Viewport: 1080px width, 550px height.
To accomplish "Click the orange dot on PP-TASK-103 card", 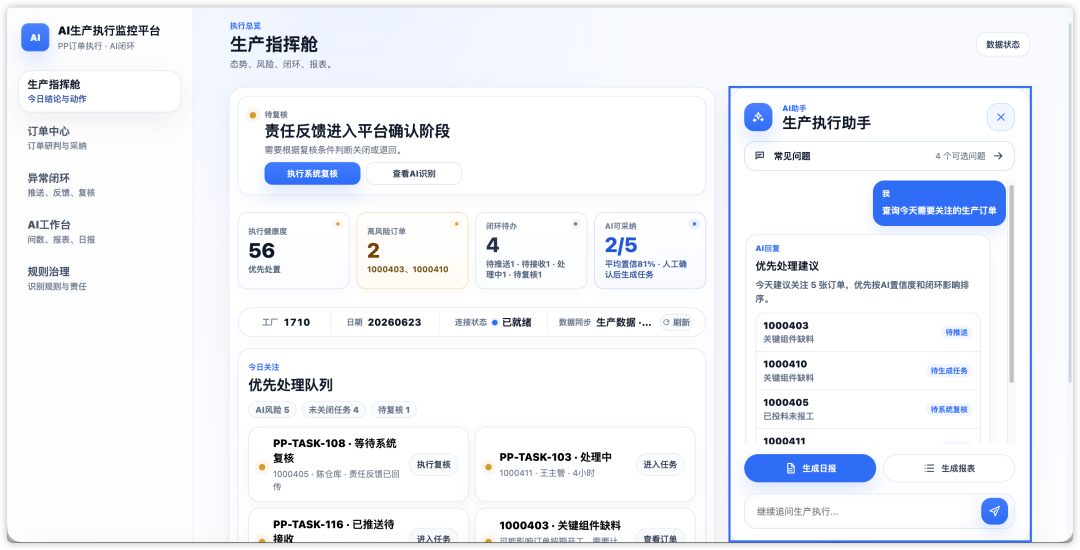I will click(x=488, y=467).
